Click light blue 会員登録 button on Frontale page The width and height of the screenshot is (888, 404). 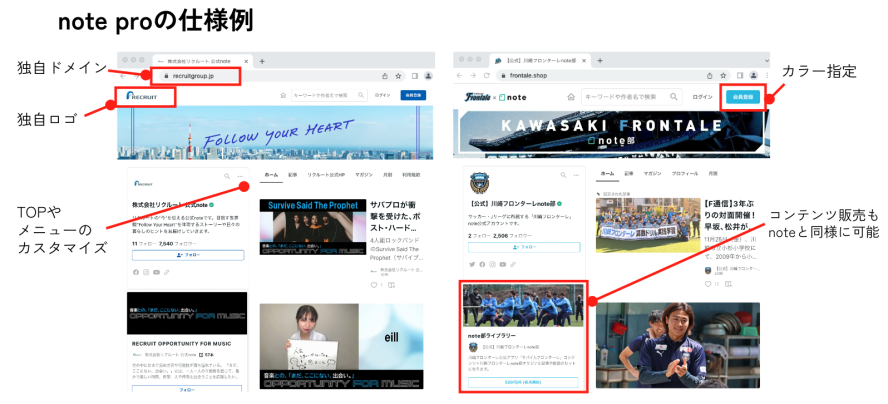pos(742,97)
